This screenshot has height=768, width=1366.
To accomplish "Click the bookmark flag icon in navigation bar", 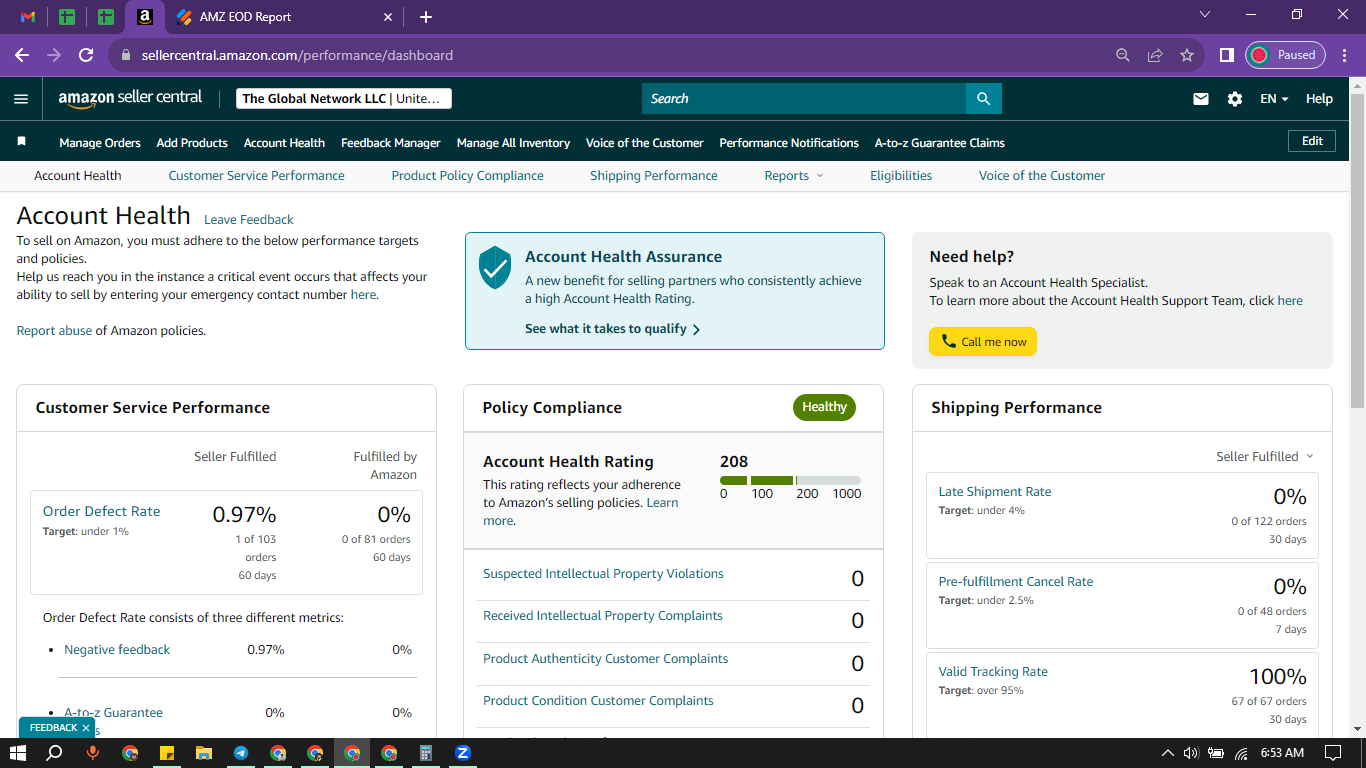I will 22,142.
